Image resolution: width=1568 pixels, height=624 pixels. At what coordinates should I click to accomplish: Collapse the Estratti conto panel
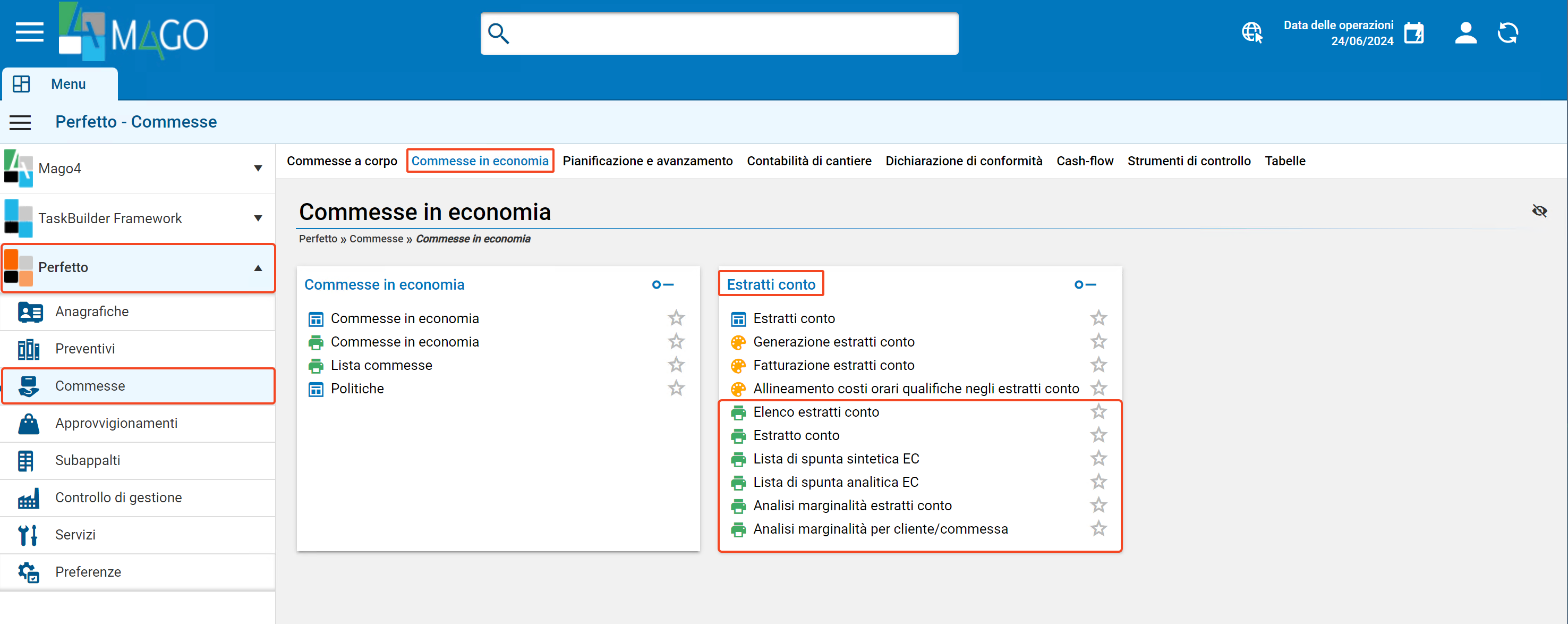coord(1085,284)
